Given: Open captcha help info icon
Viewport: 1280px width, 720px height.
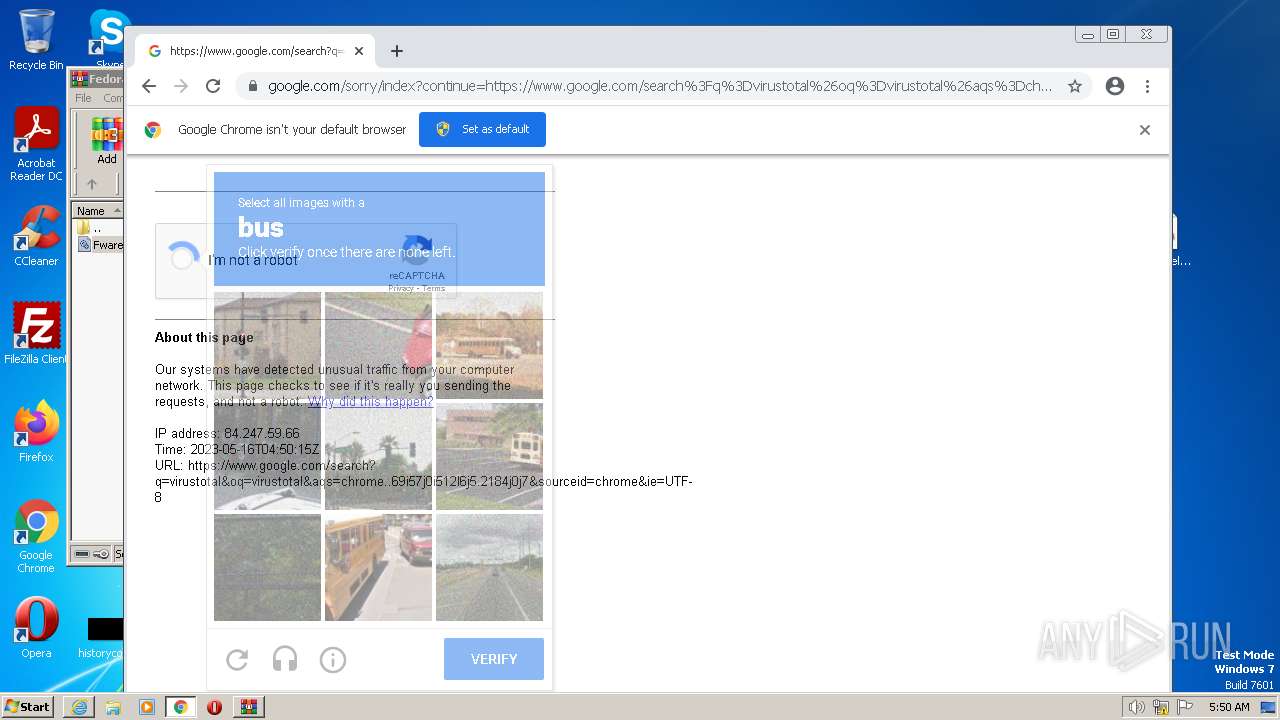Looking at the screenshot, I should point(333,659).
